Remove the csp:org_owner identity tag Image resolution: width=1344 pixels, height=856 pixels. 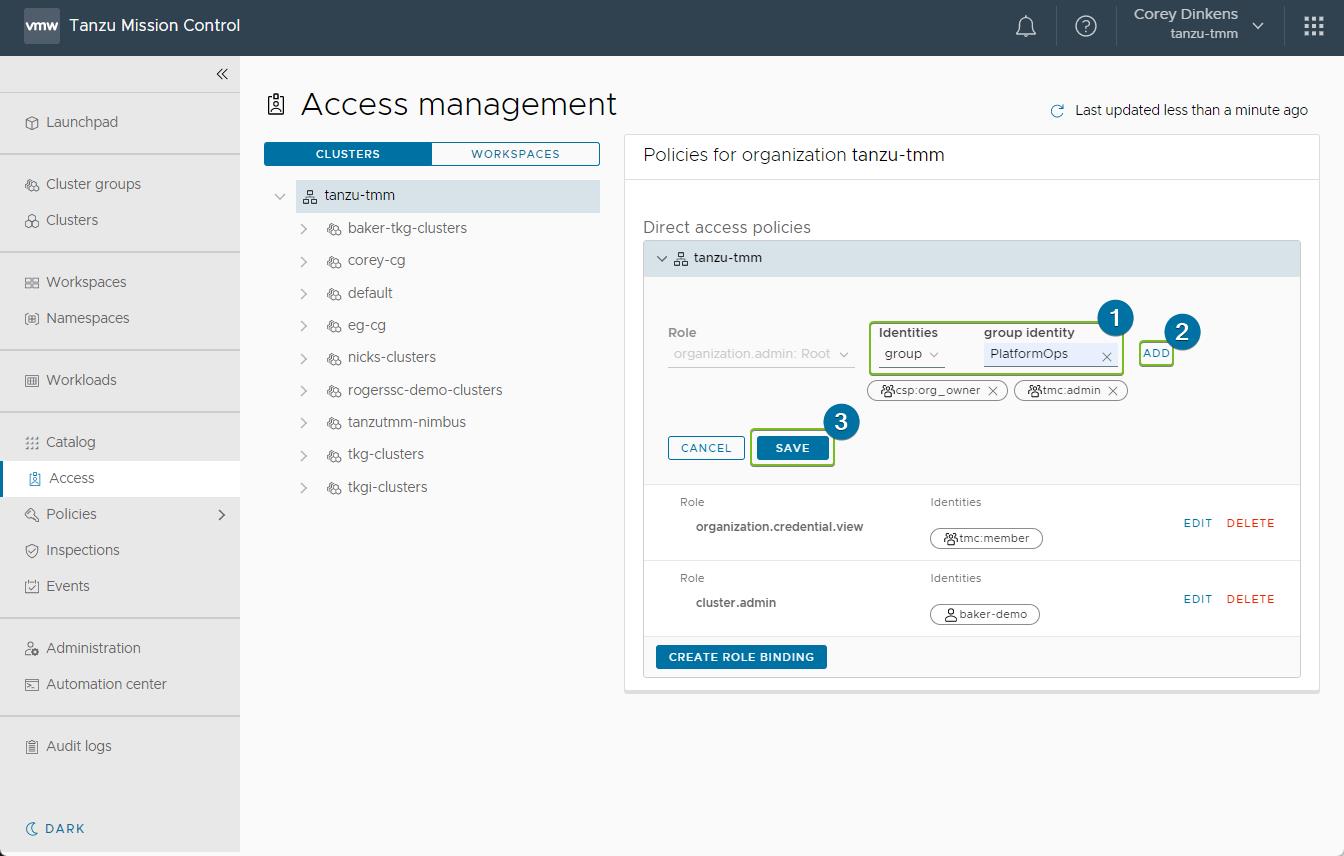click(x=992, y=391)
